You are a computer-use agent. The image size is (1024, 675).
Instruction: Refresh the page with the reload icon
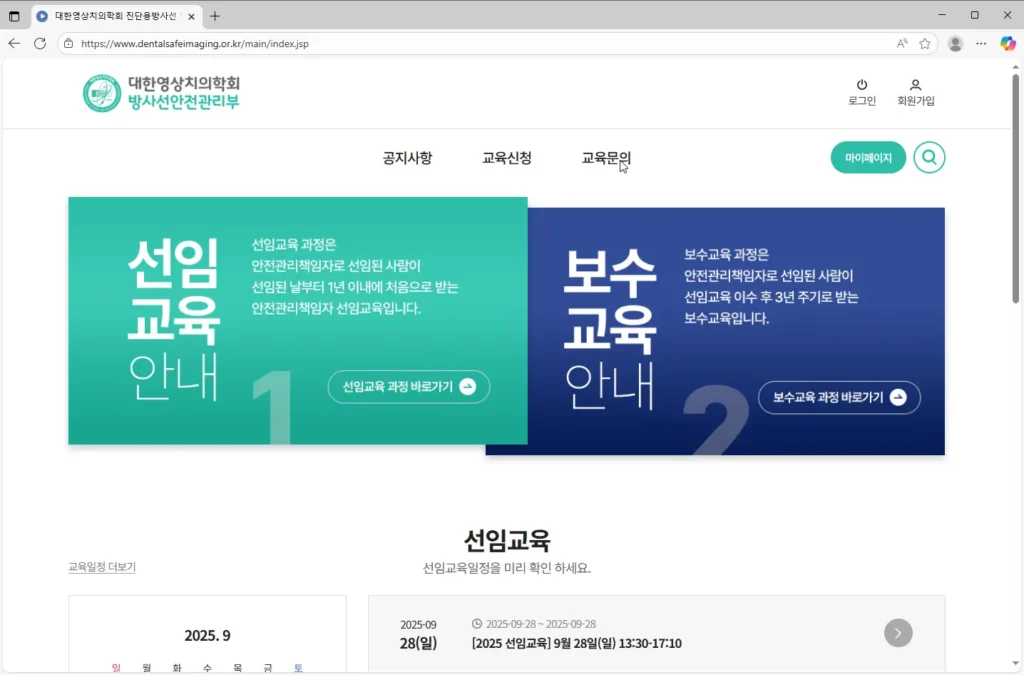39,43
